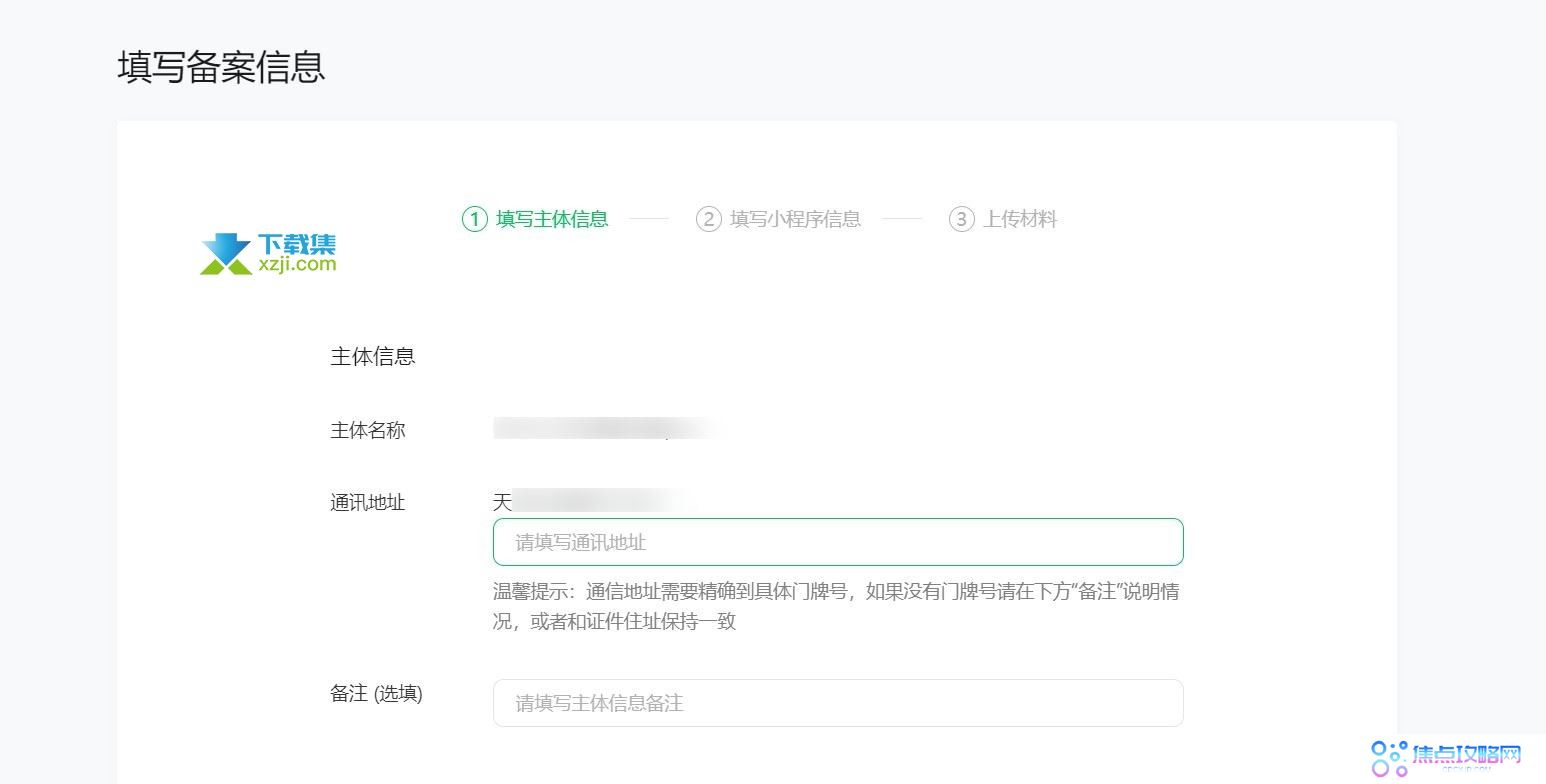Open the 上传材料 step
1546x784 pixels.
point(1019,219)
